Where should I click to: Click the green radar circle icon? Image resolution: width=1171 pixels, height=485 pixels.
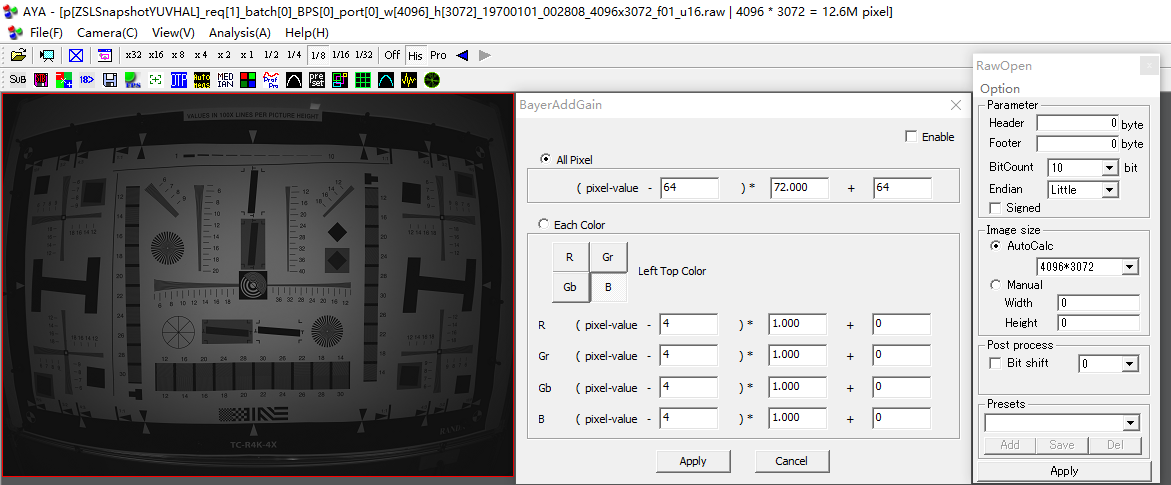pyautogui.click(x=432, y=79)
